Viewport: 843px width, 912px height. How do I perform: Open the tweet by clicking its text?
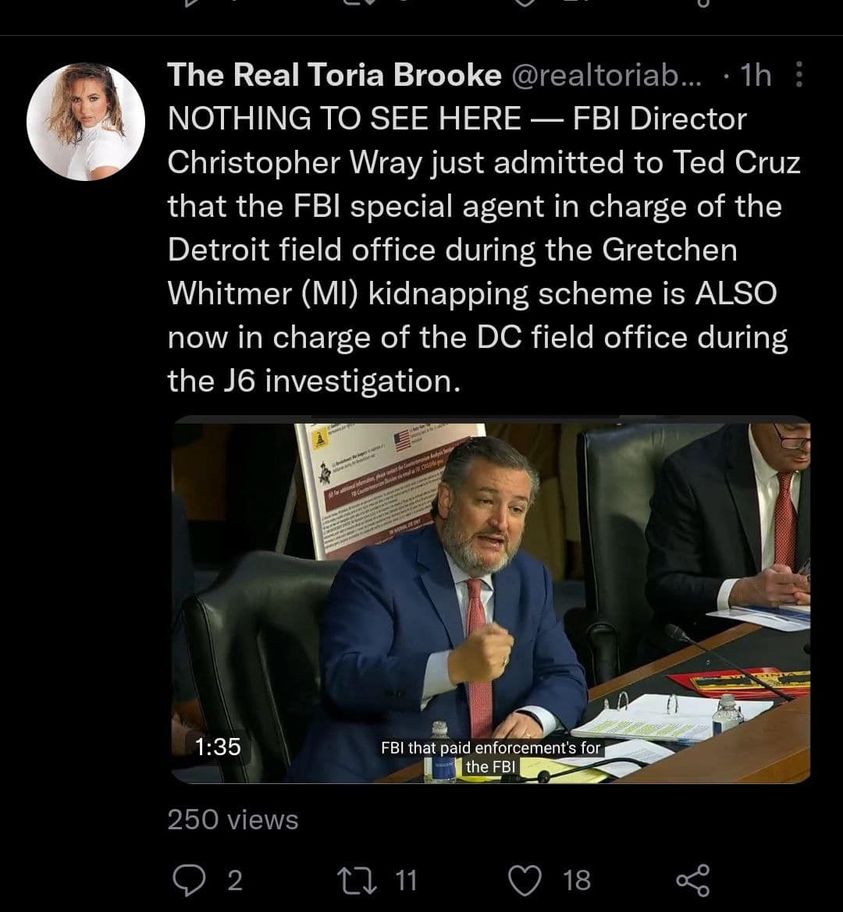tap(478, 250)
